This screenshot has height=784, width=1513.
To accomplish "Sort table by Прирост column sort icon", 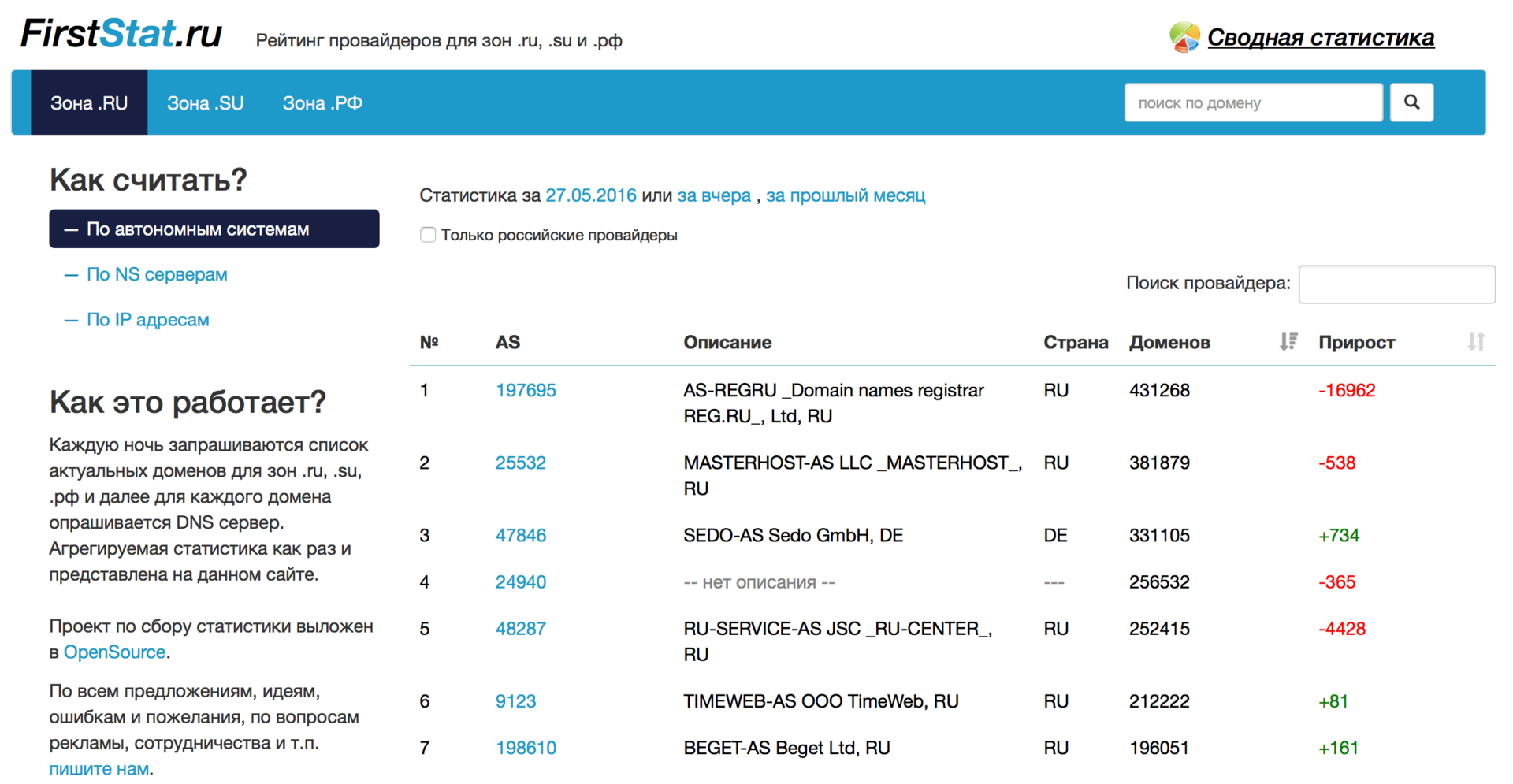I will click(1476, 341).
